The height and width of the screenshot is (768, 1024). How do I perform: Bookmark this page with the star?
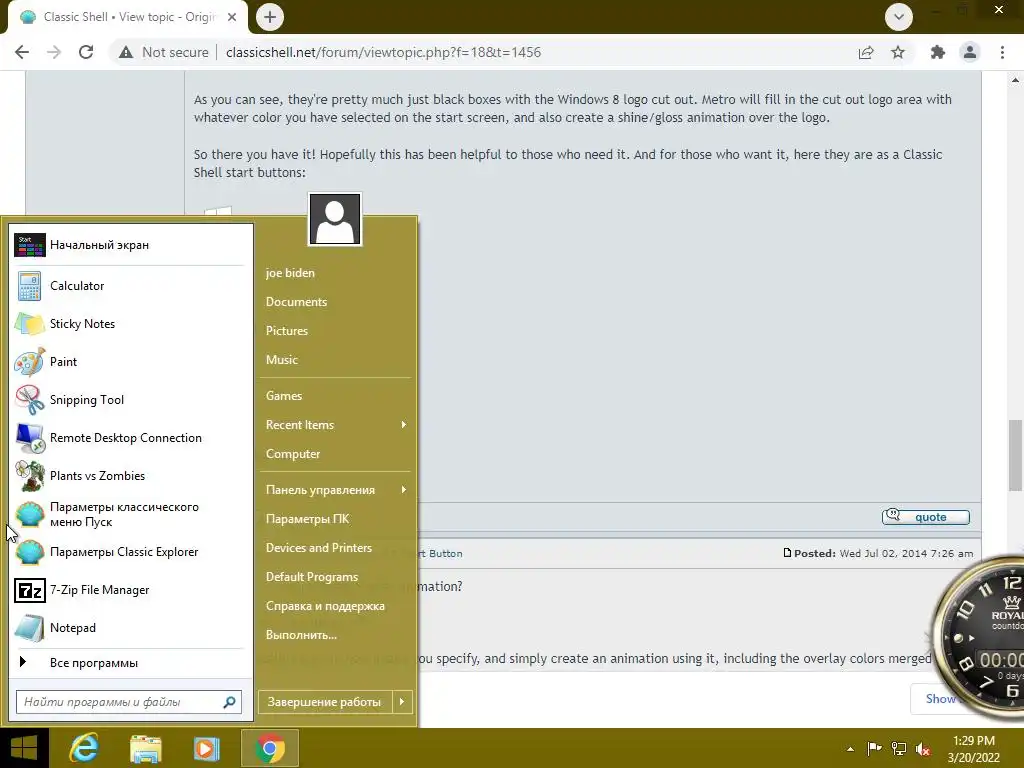[x=898, y=52]
